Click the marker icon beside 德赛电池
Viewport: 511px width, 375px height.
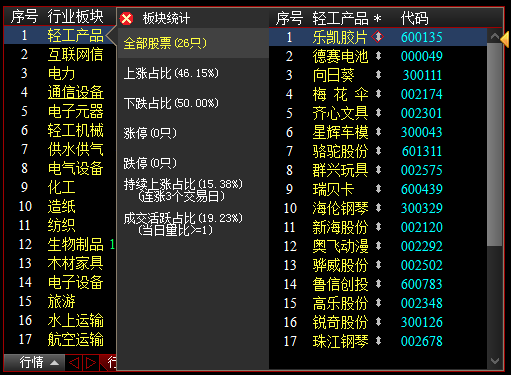378,56
